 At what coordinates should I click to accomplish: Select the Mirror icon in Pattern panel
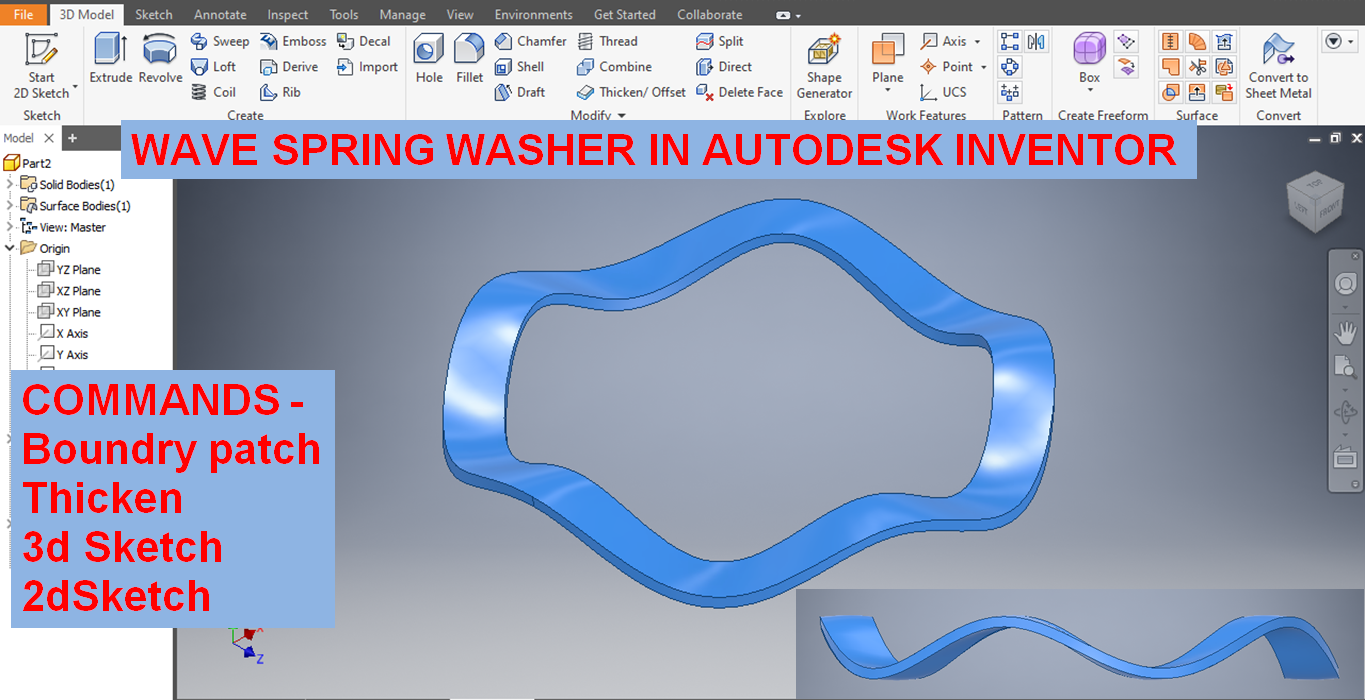click(x=1036, y=41)
